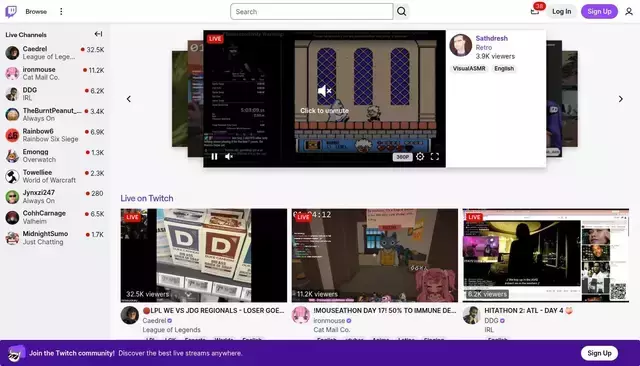
Task: Unmute using the player volume icon
Action: pos(229,156)
